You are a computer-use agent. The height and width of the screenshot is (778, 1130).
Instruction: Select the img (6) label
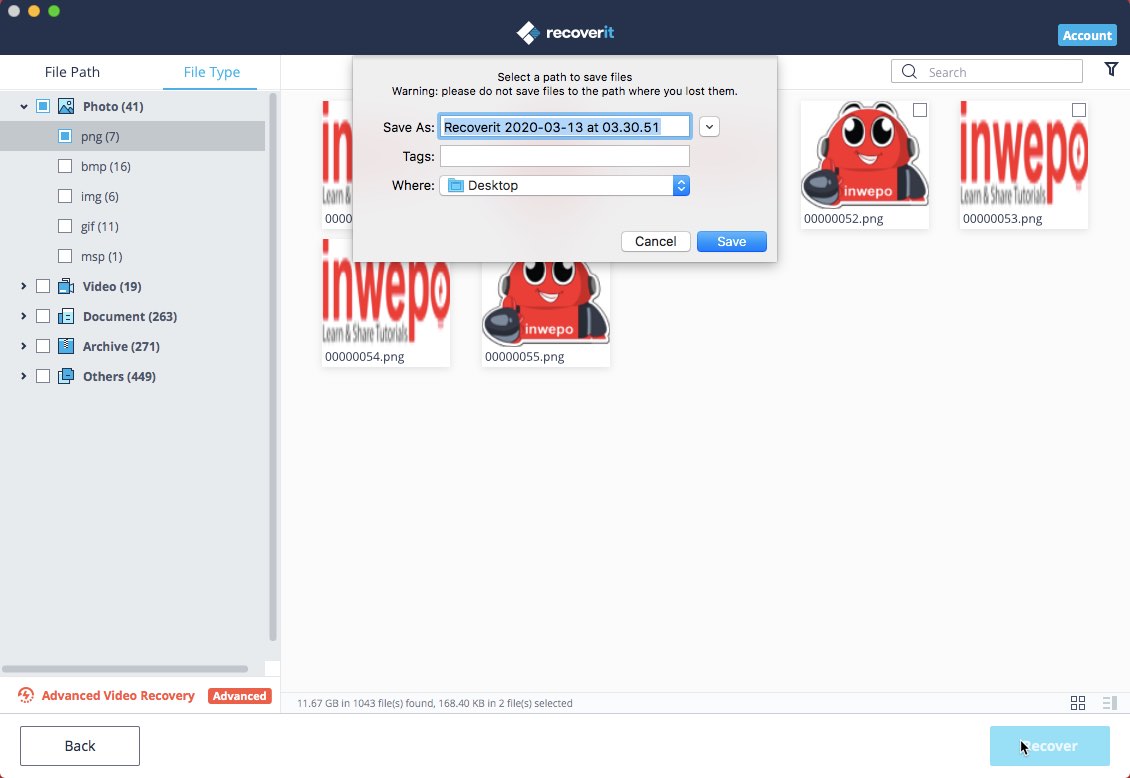(x=99, y=196)
